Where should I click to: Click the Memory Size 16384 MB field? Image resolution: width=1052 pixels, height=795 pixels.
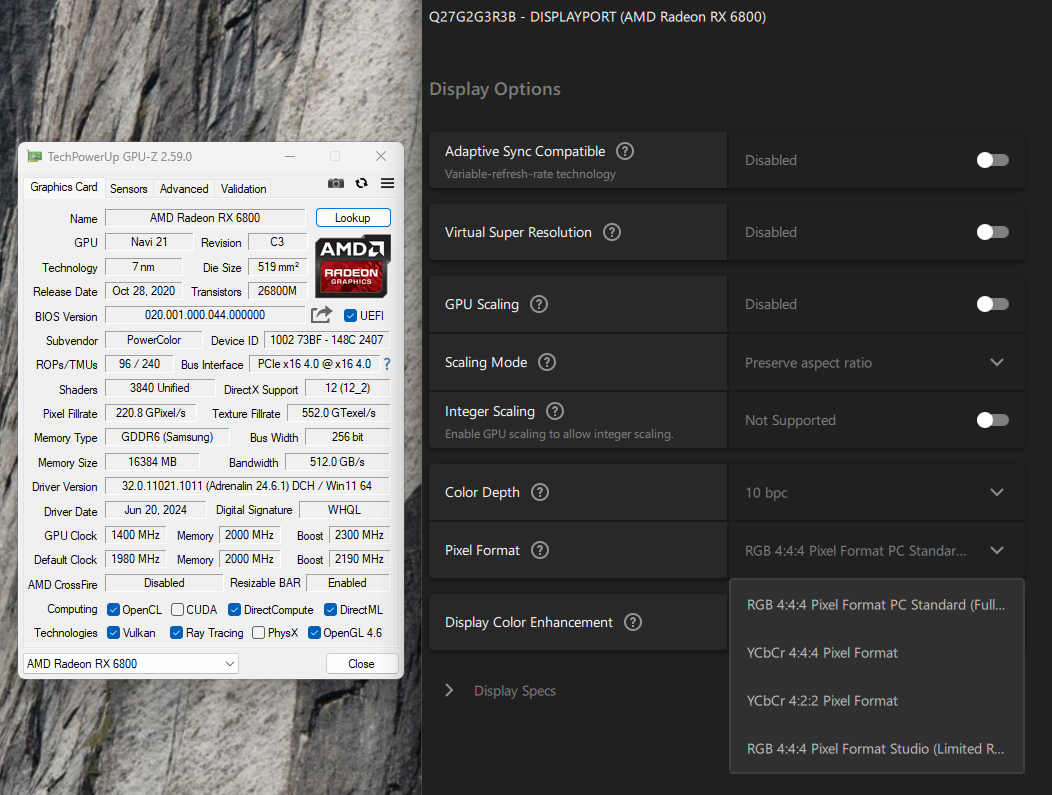152,462
